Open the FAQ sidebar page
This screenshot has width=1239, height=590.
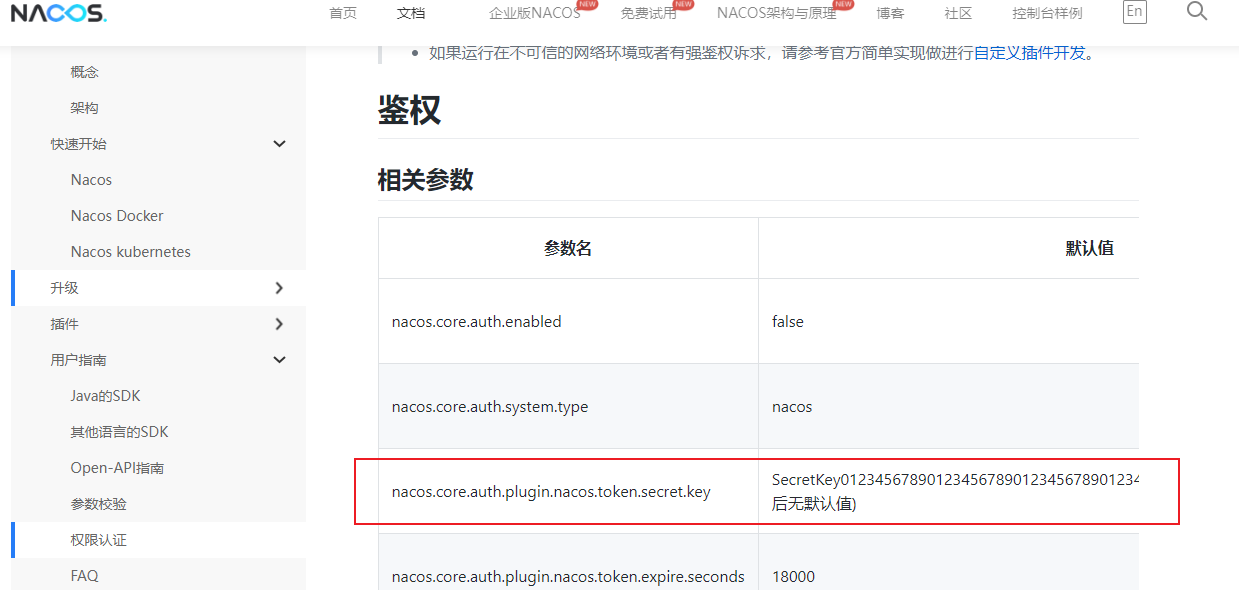coord(84,576)
